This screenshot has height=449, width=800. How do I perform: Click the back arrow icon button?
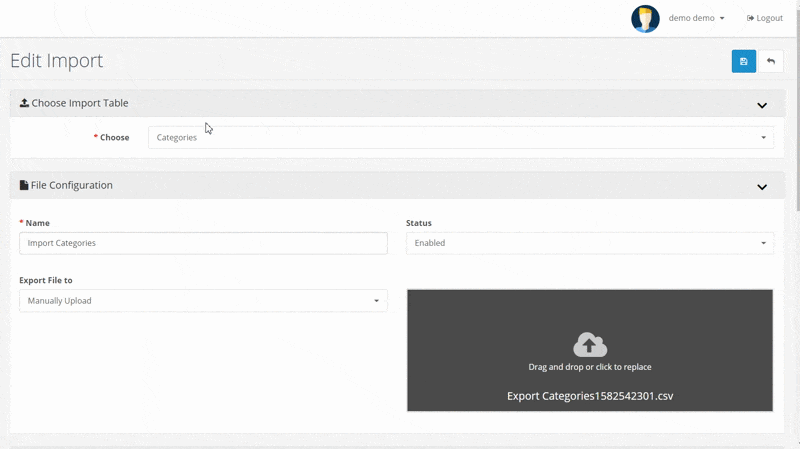(770, 61)
